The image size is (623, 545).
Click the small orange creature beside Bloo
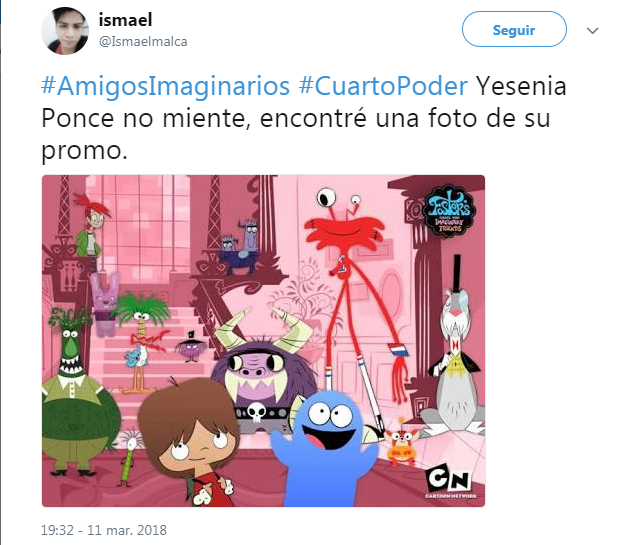point(401,445)
